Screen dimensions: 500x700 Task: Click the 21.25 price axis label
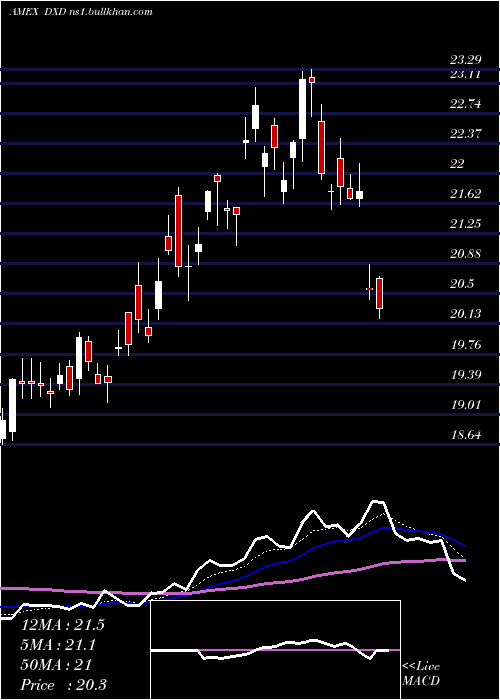pos(465,223)
